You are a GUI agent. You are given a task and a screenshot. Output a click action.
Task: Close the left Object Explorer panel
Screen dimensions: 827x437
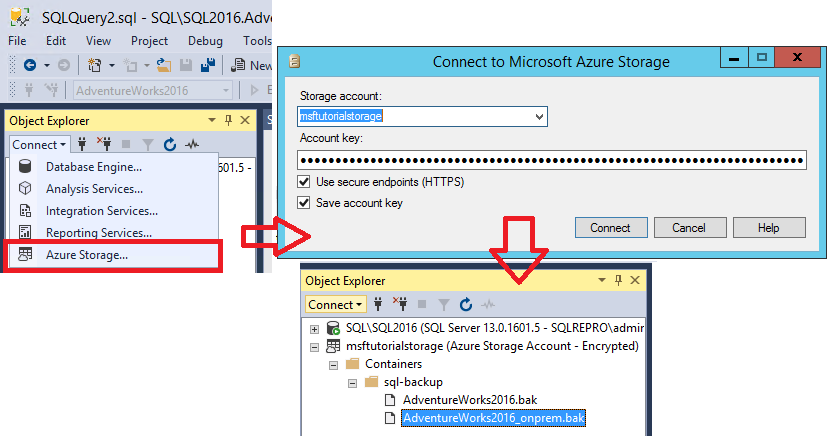[x=245, y=120]
